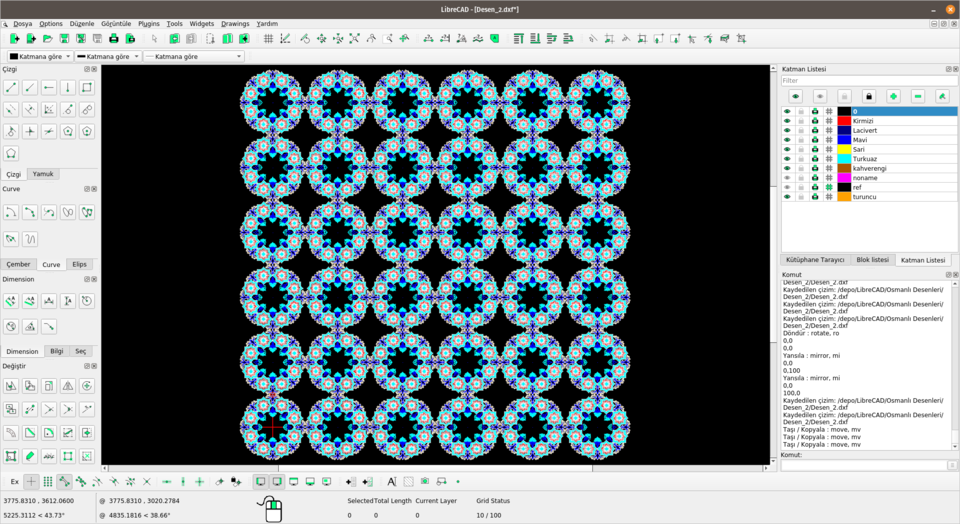
Task: Open a drawing with the folder icon
Action: click(47, 39)
